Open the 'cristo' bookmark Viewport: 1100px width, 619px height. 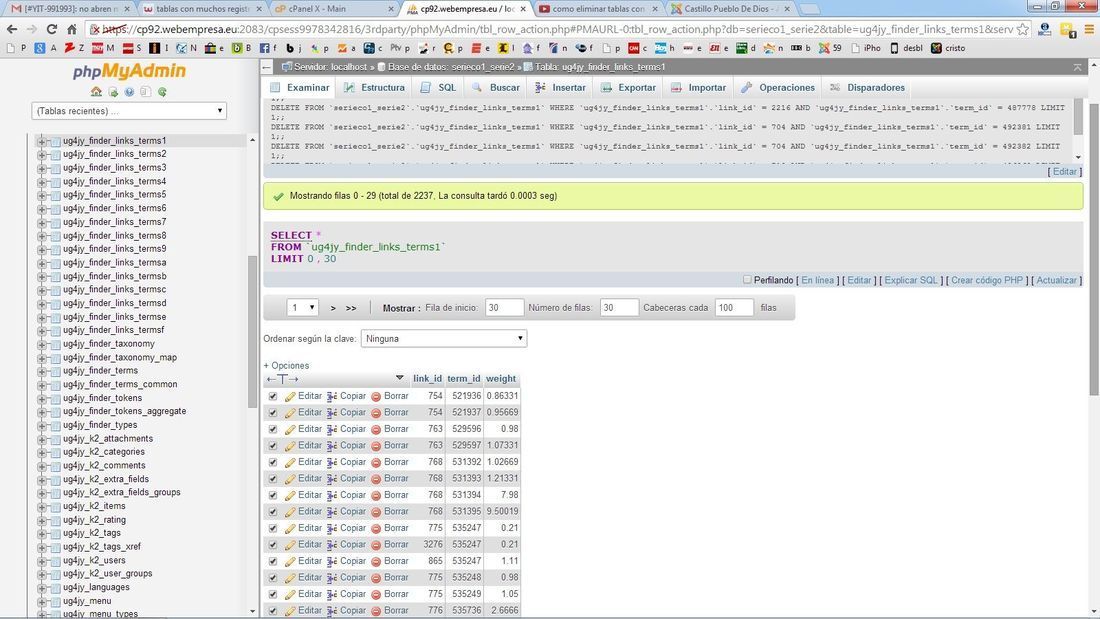tap(948, 48)
